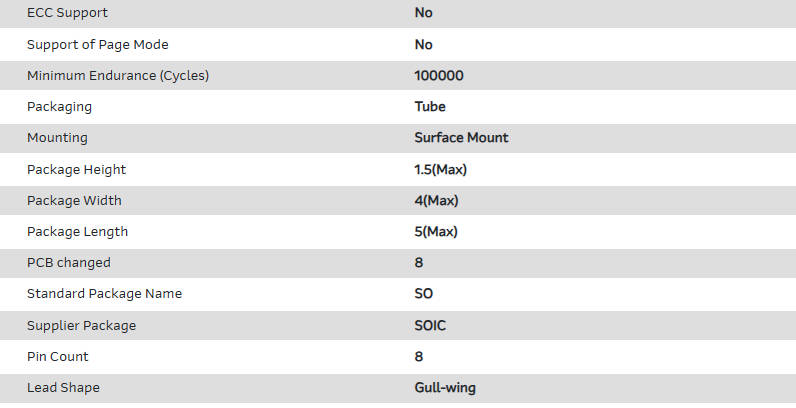The height and width of the screenshot is (408, 796).
Task: Select the Tube packaging value
Action: point(430,106)
